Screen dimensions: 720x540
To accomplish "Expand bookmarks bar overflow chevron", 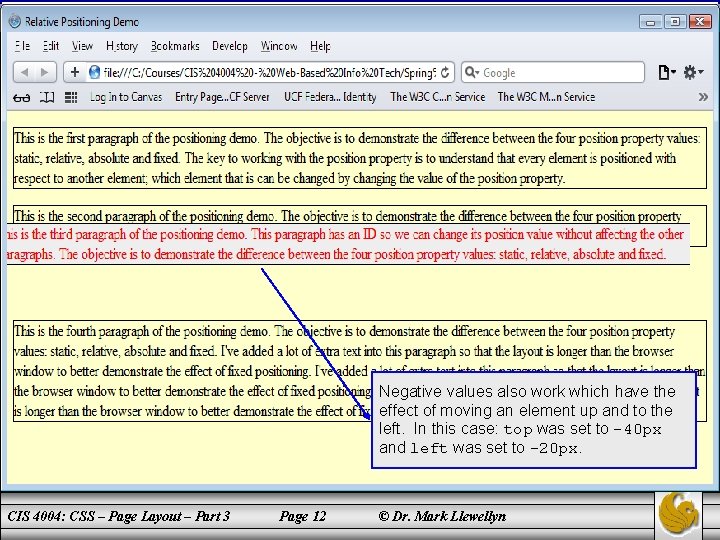I will coord(703,97).
